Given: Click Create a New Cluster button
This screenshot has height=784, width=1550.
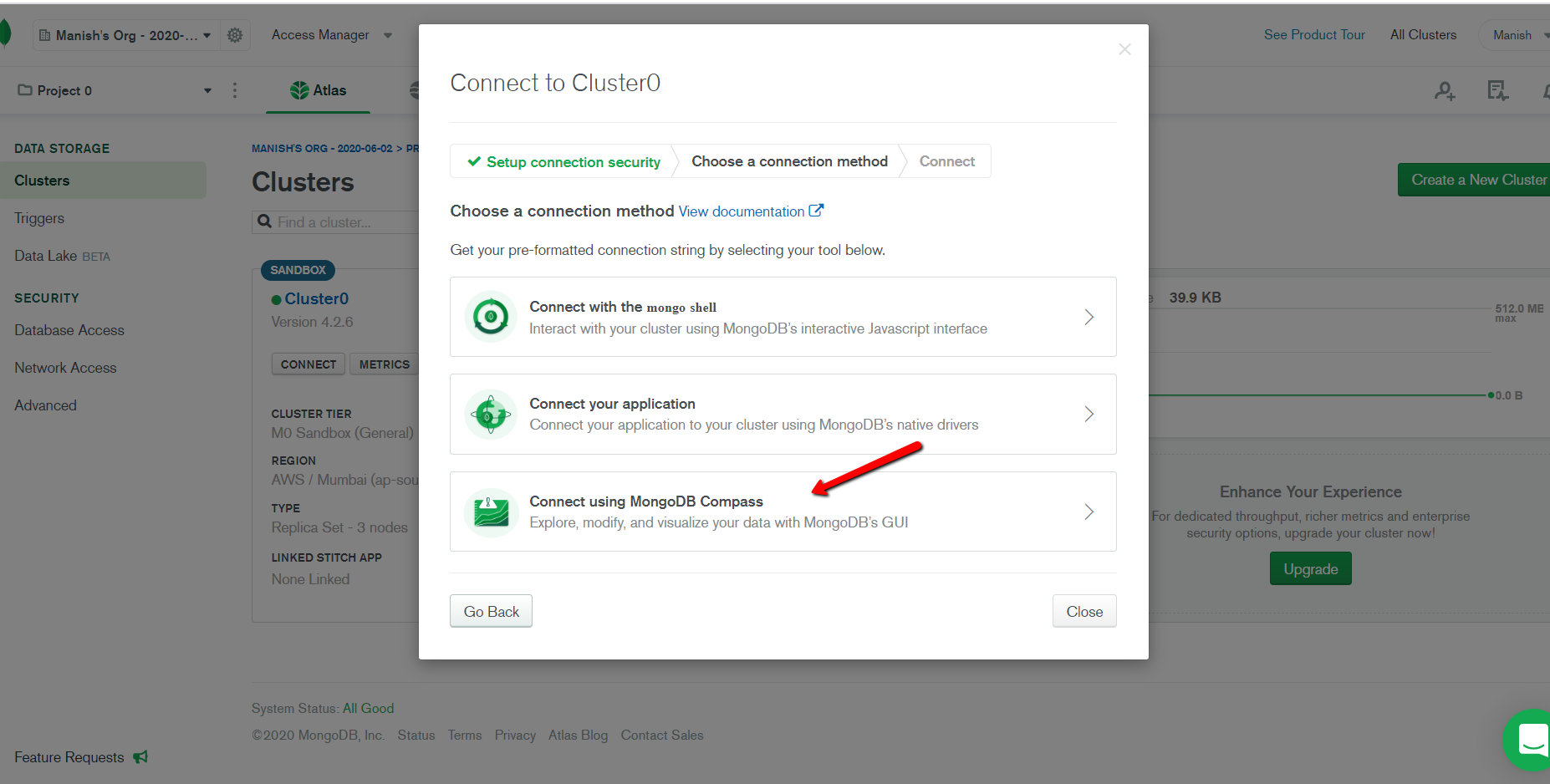Looking at the screenshot, I should pos(1474,180).
